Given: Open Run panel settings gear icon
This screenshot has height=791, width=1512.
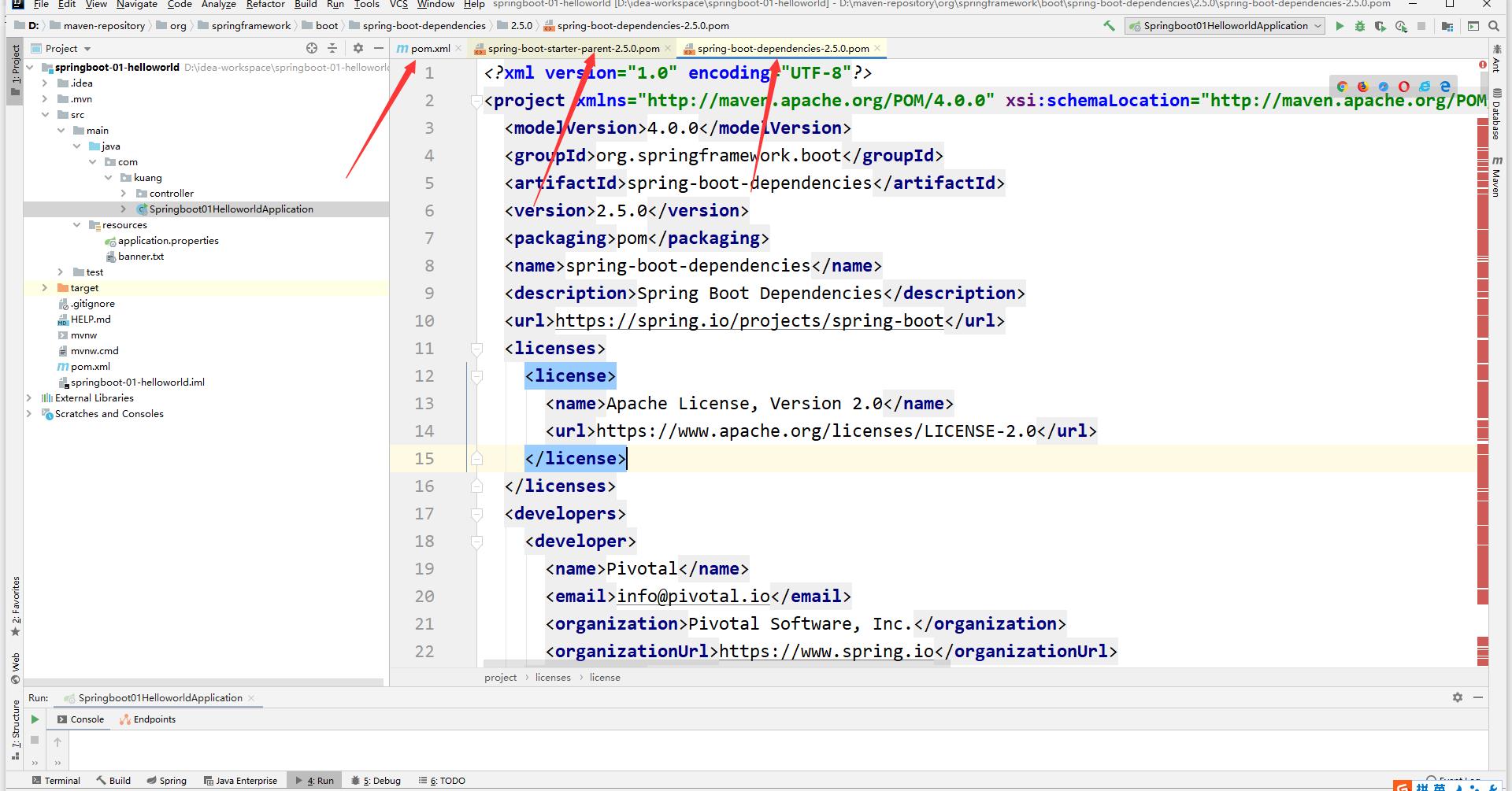Looking at the screenshot, I should tap(1458, 697).
